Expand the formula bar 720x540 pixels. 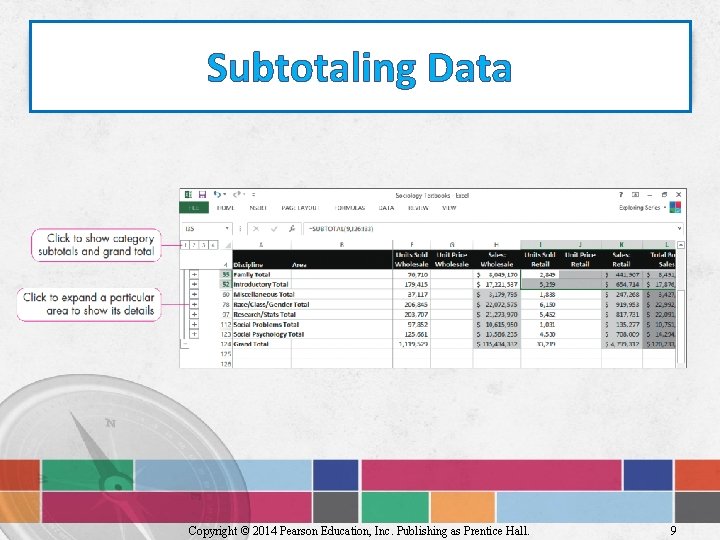tap(680, 228)
